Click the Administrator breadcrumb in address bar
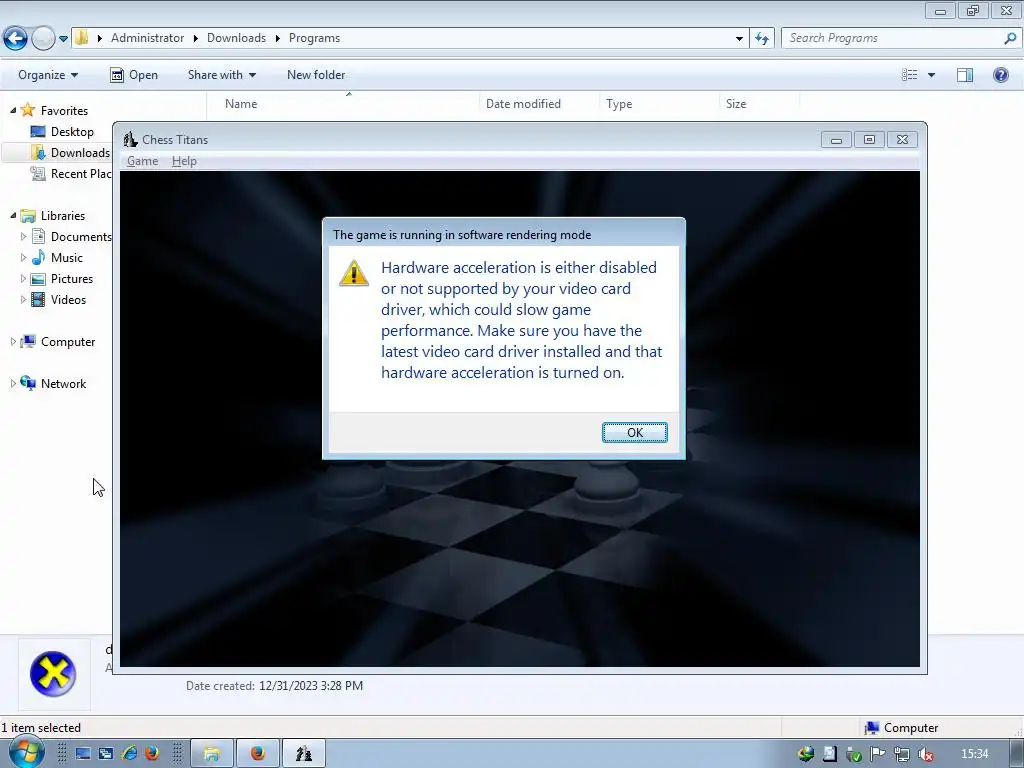Viewport: 1024px width, 768px height. tap(147, 38)
